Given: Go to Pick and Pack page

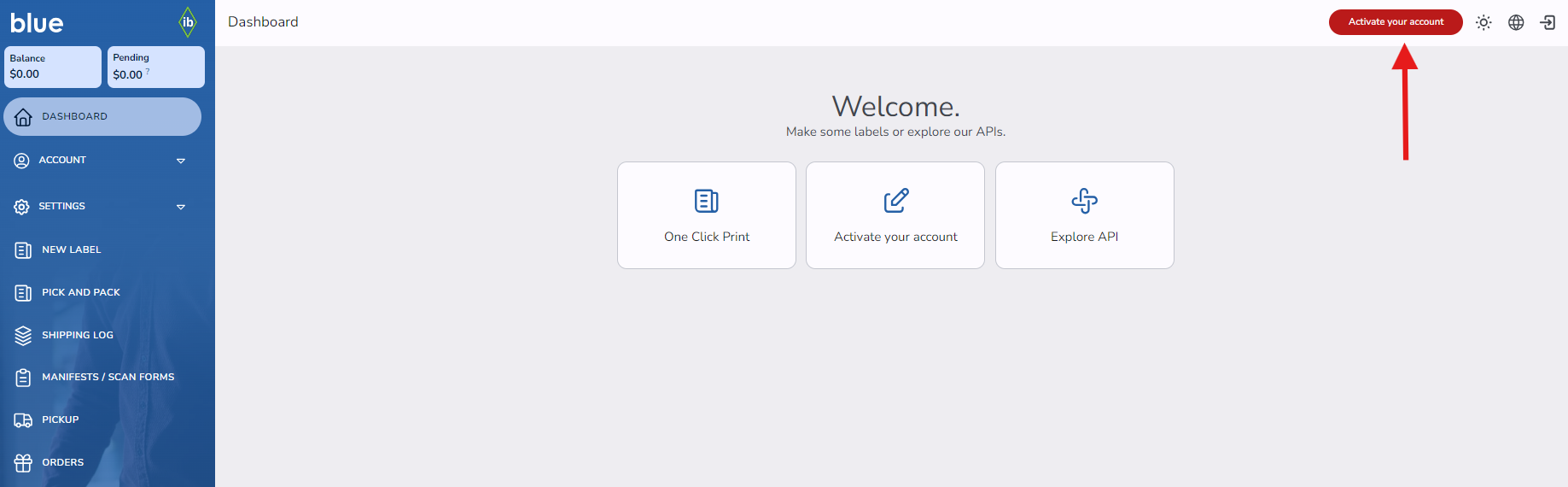Looking at the screenshot, I should (80, 292).
